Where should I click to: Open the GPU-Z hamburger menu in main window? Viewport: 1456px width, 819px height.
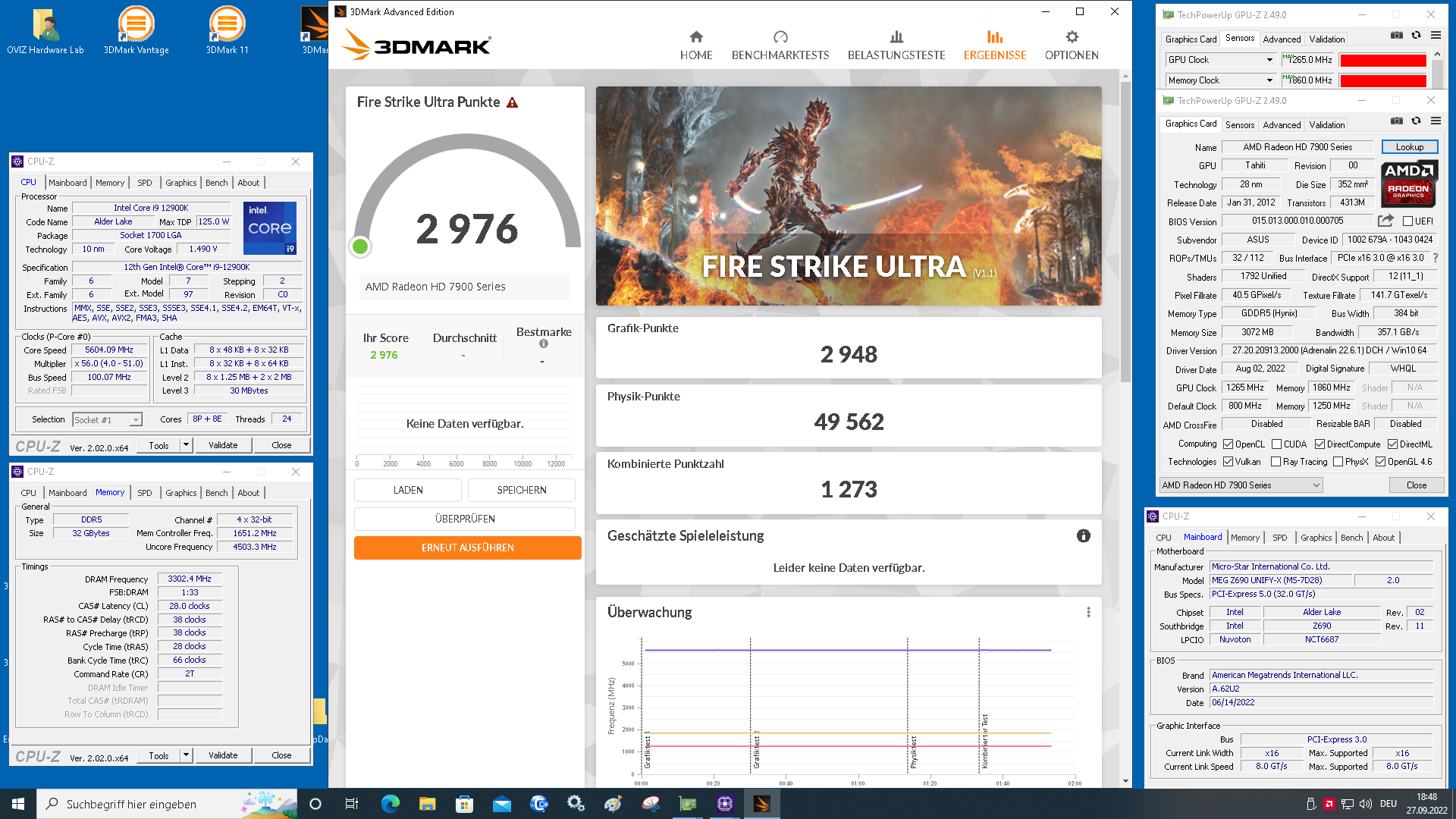click(x=1435, y=121)
